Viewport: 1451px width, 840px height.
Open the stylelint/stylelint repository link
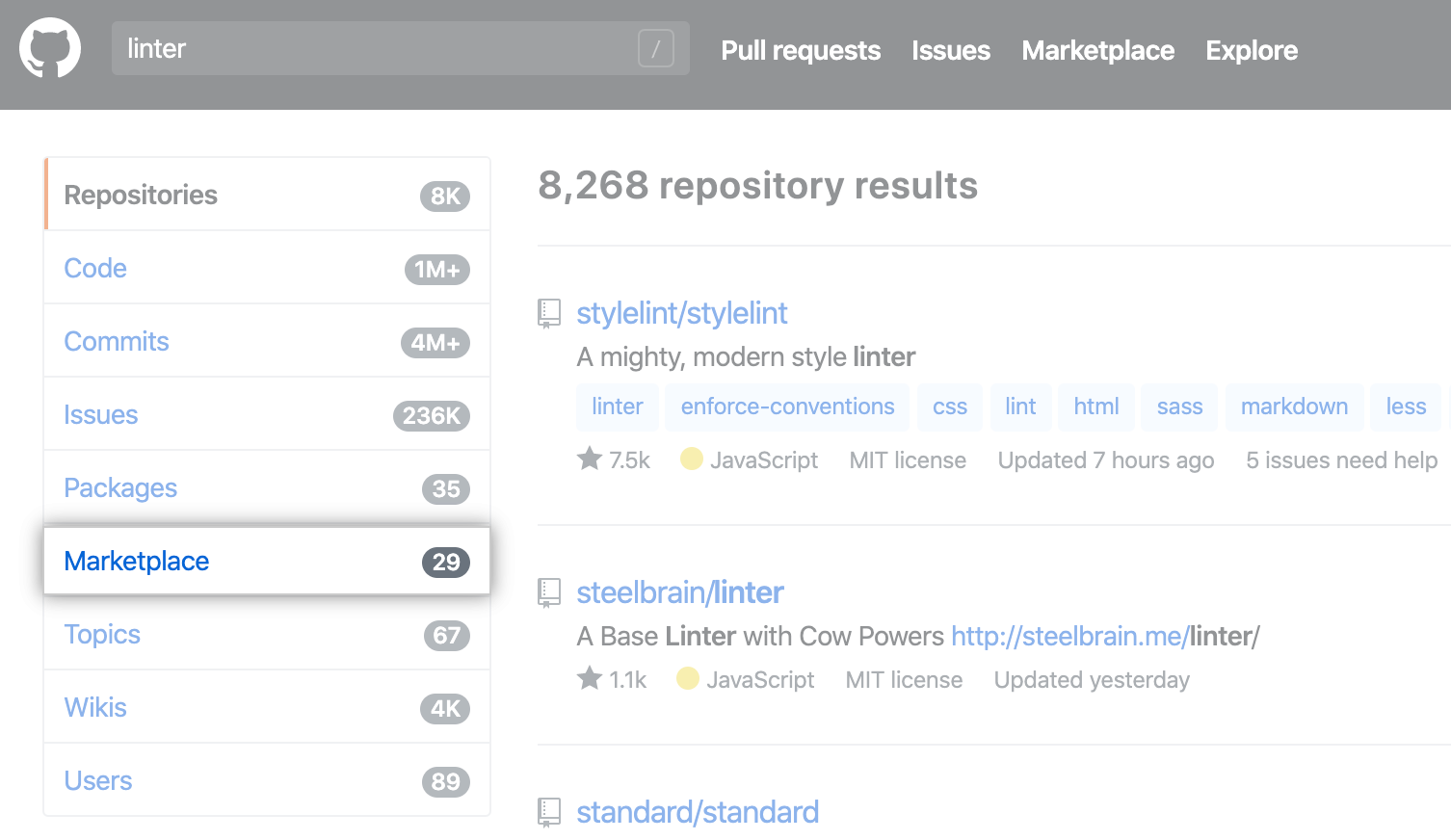(681, 313)
